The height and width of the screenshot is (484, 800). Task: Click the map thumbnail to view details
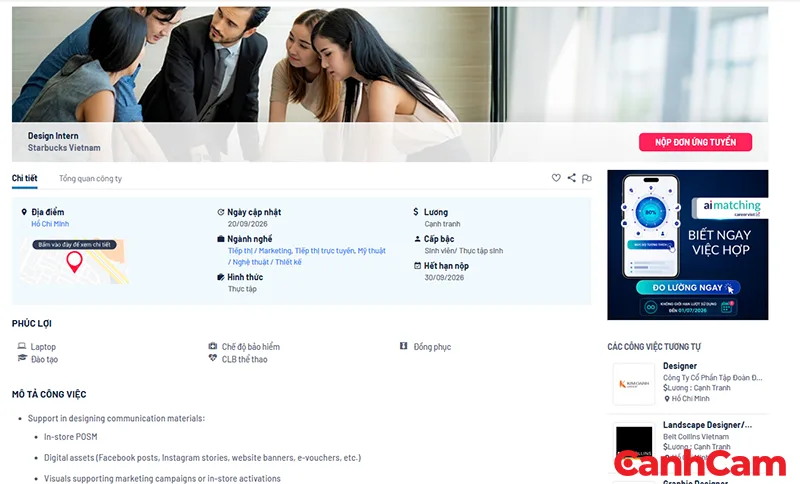click(74, 260)
